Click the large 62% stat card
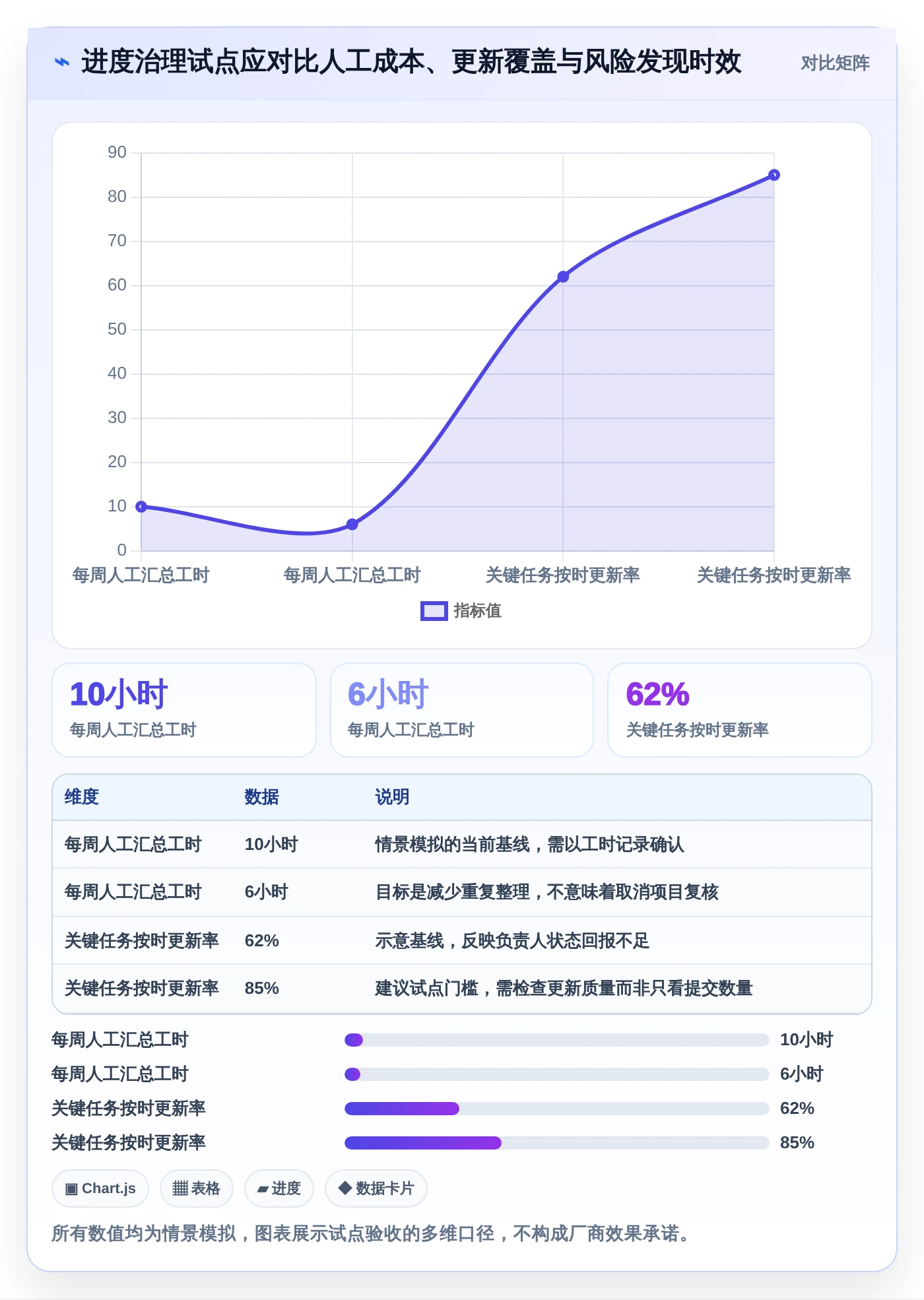This screenshot has width=924, height=1300. (x=740, y=710)
